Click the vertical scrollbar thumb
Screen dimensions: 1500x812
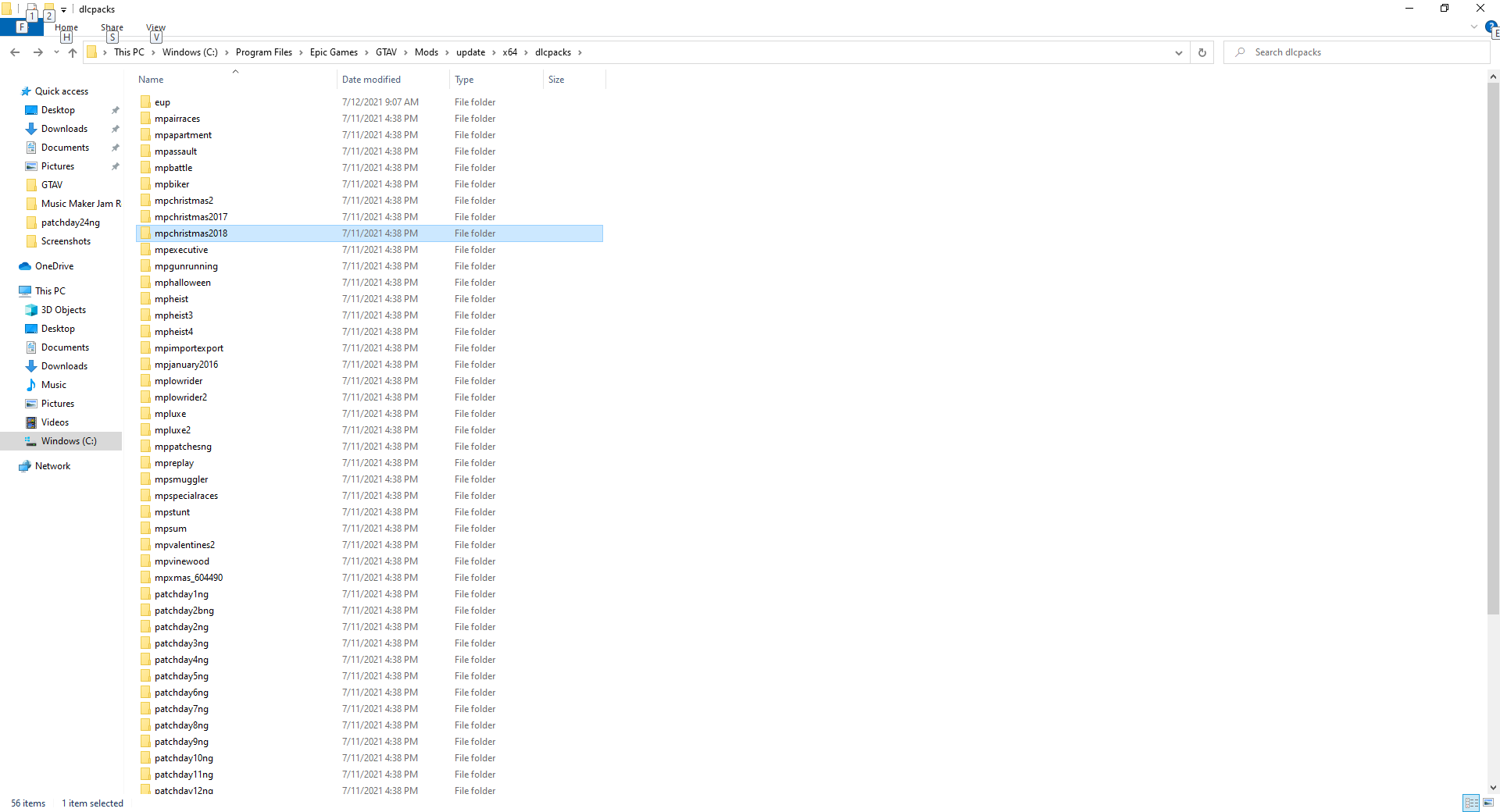tap(1493, 348)
